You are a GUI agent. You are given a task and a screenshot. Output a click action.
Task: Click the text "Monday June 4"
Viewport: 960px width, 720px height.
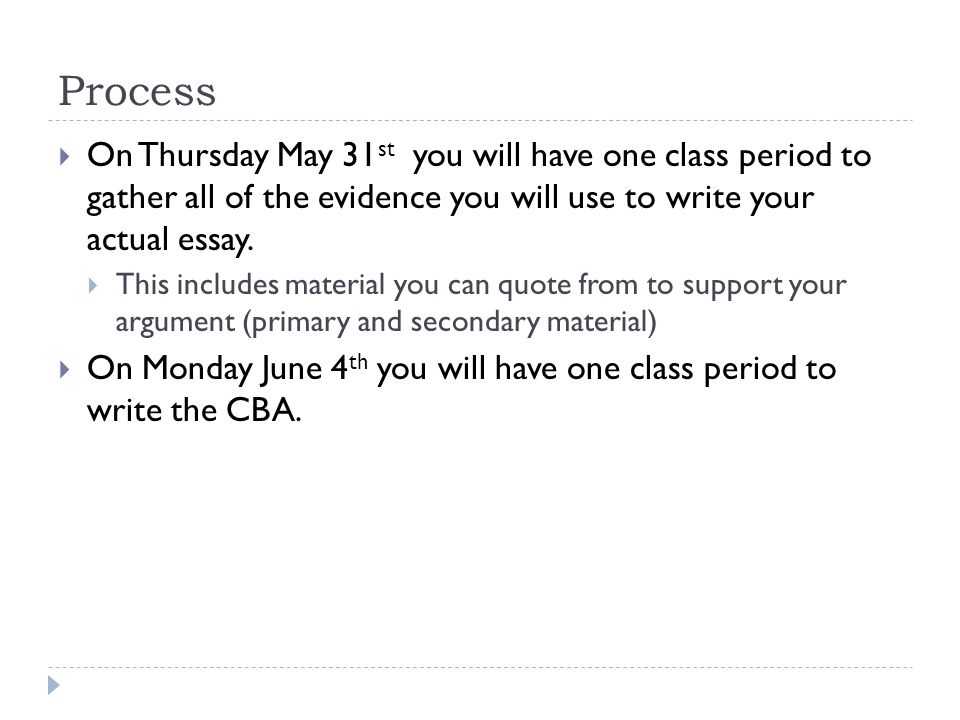(x=245, y=369)
